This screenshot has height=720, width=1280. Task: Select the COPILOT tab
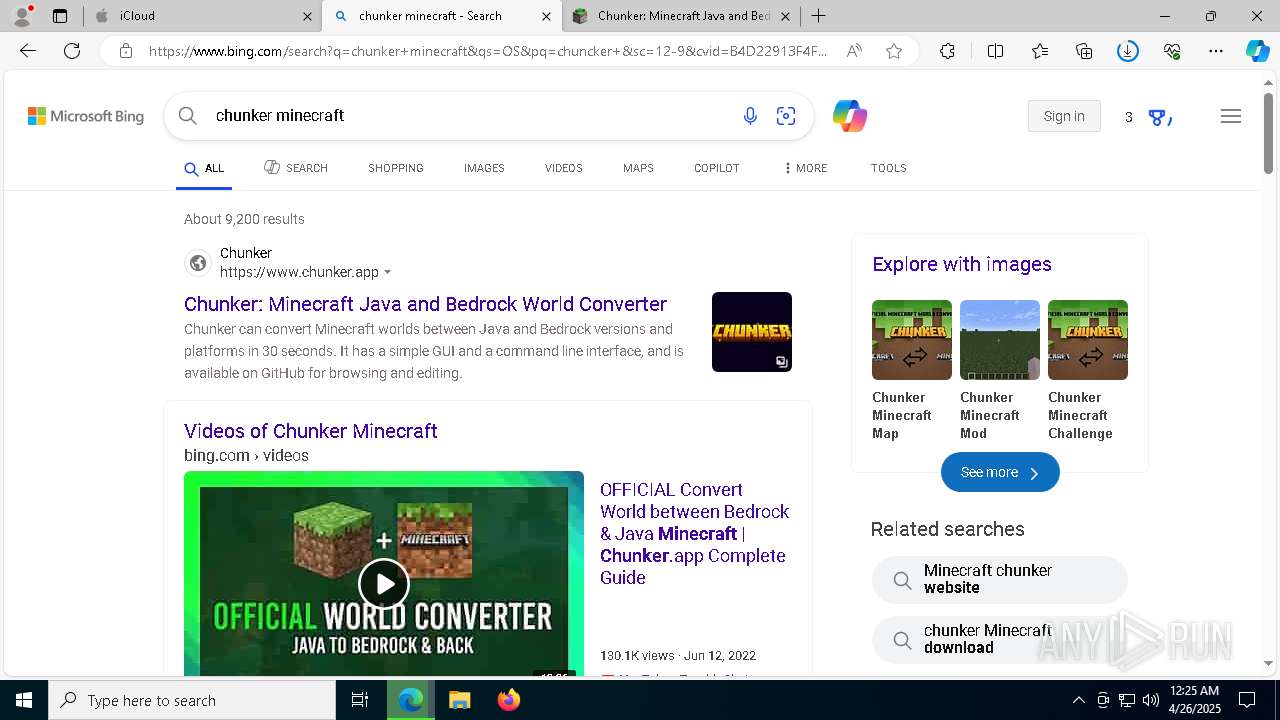click(717, 168)
